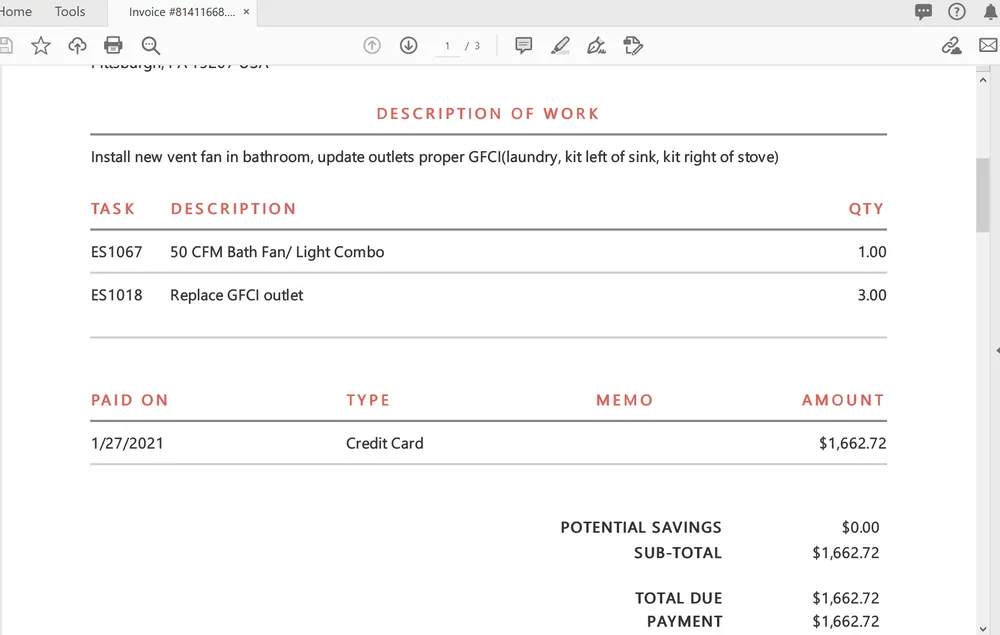The width and height of the screenshot is (1000, 635).
Task: Open the find text search tool
Action: [150, 45]
